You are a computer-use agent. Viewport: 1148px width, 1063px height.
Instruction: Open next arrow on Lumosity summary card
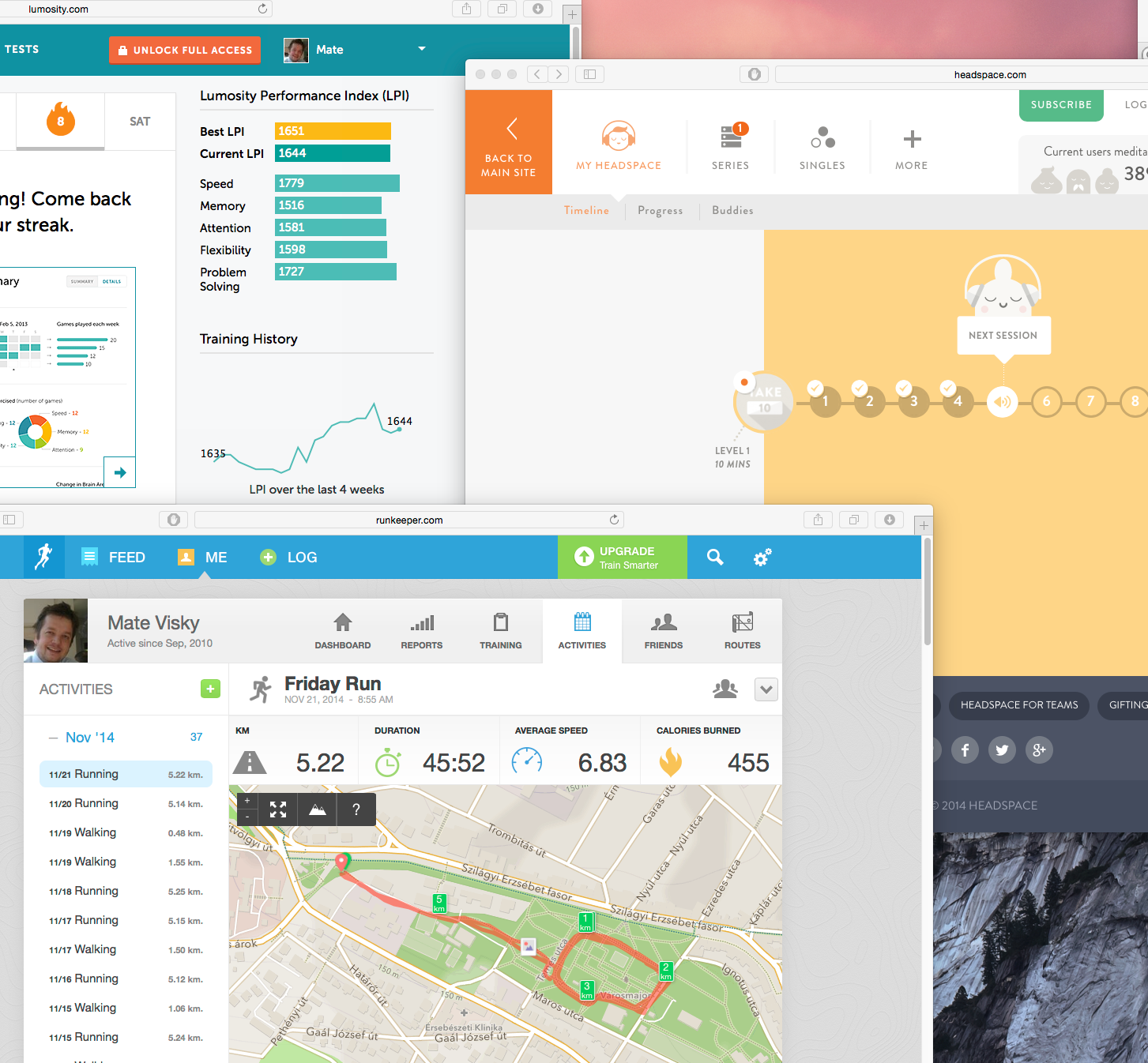[x=120, y=472]
